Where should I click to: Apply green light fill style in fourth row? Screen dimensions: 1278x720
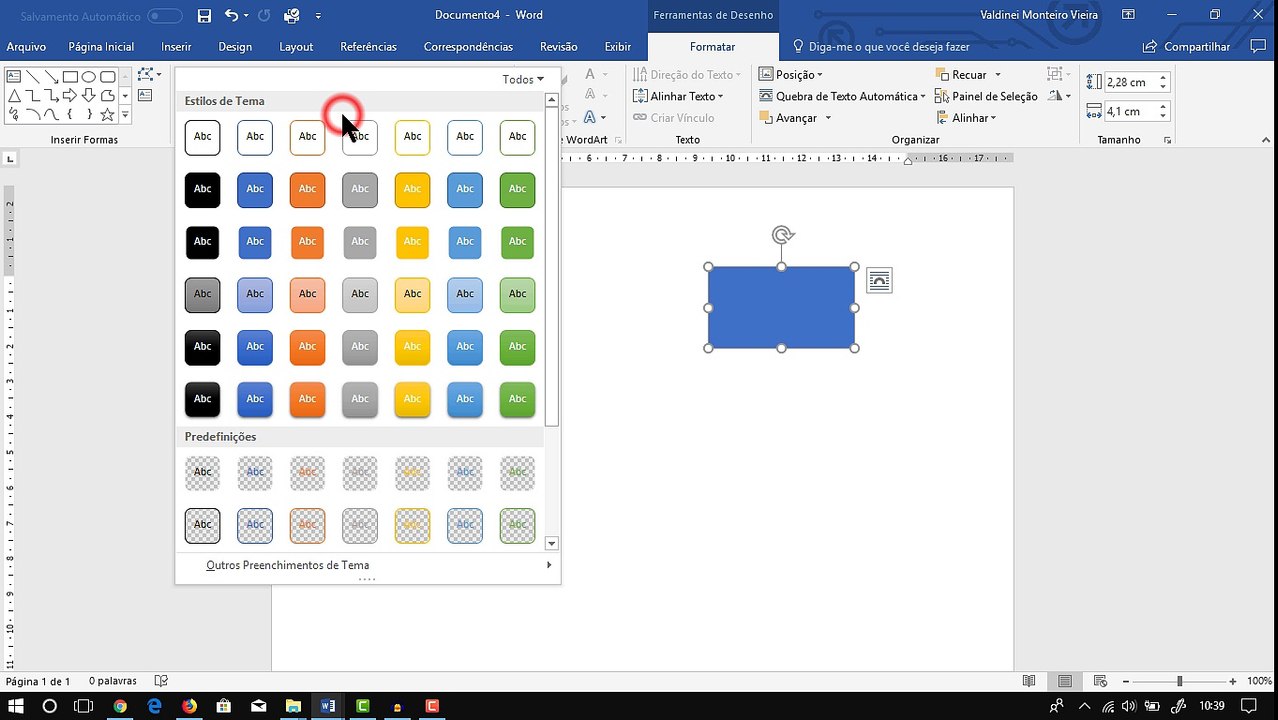518,295
